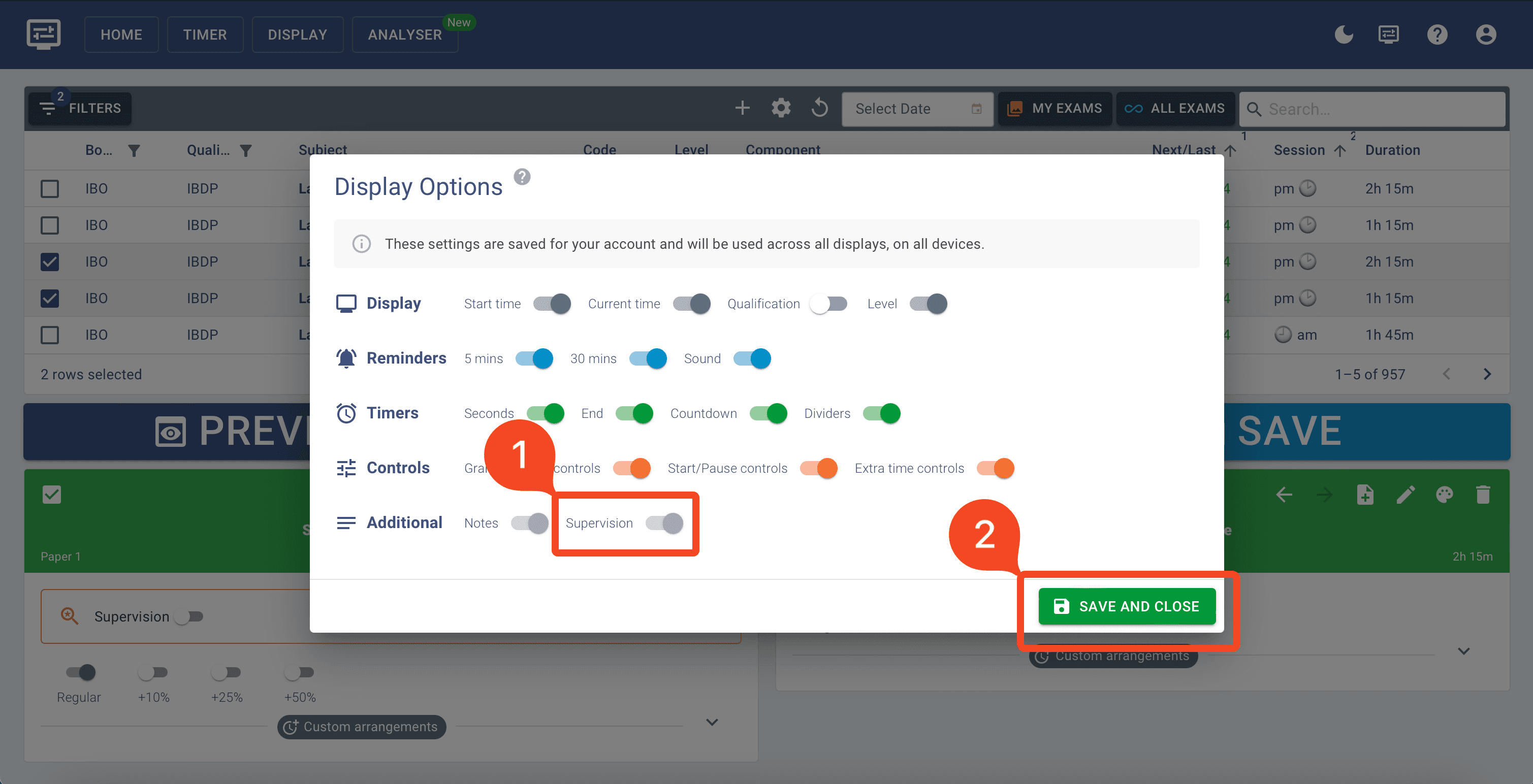1533x784 pixels.
Task: Click the add new exam icon
Action: pos(743,108)
